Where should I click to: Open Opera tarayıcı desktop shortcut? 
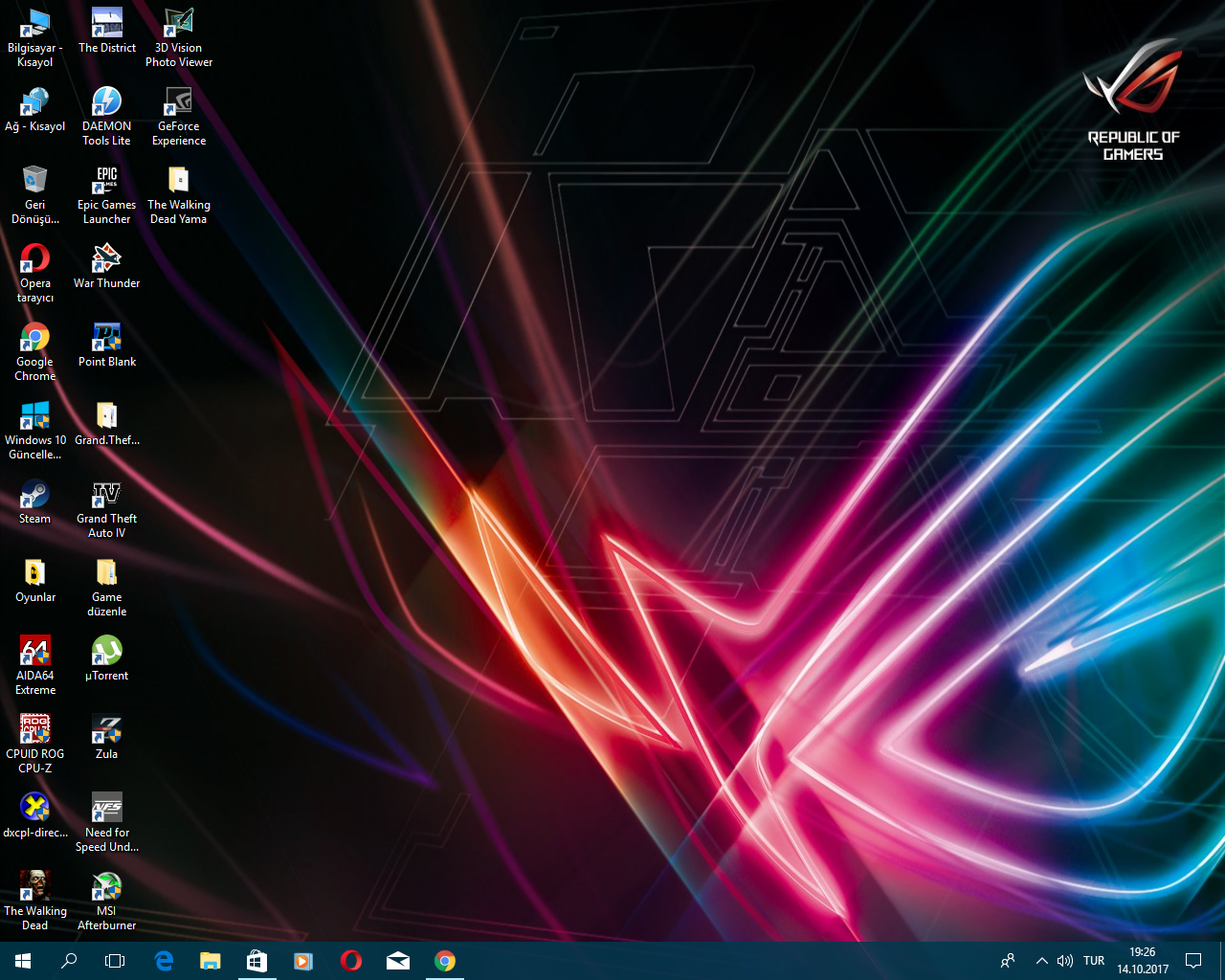35,274
